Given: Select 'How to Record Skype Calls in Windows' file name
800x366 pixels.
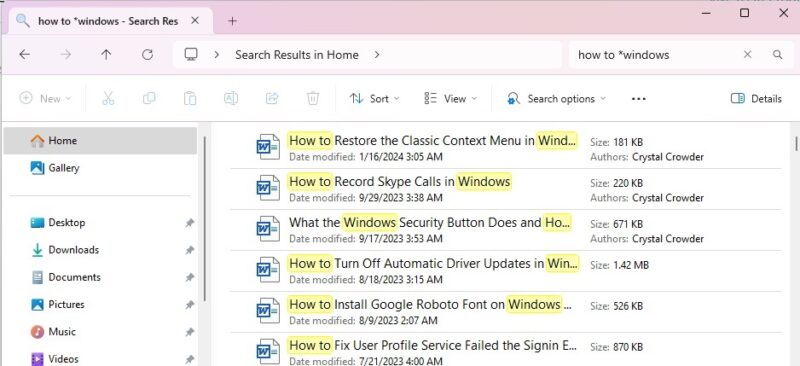Looking at the screenshot, I should [399, 181].
